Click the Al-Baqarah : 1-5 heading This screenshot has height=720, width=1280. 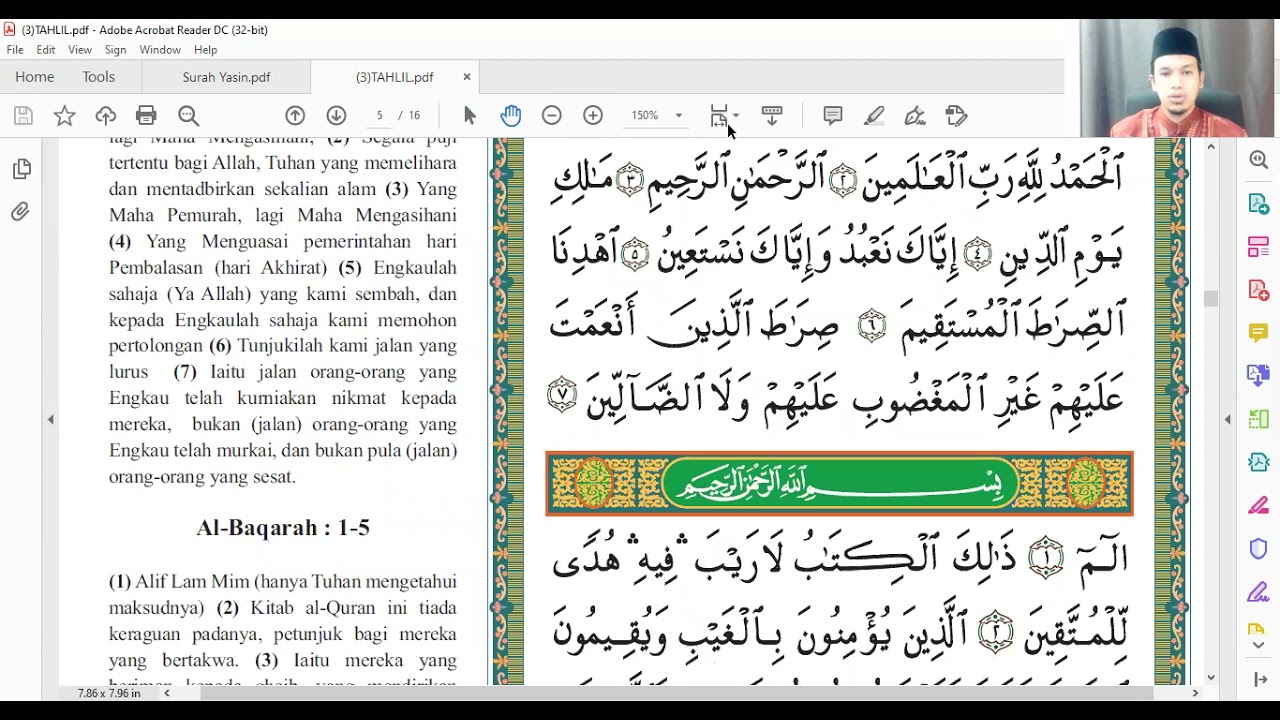(x=283, y=528)
